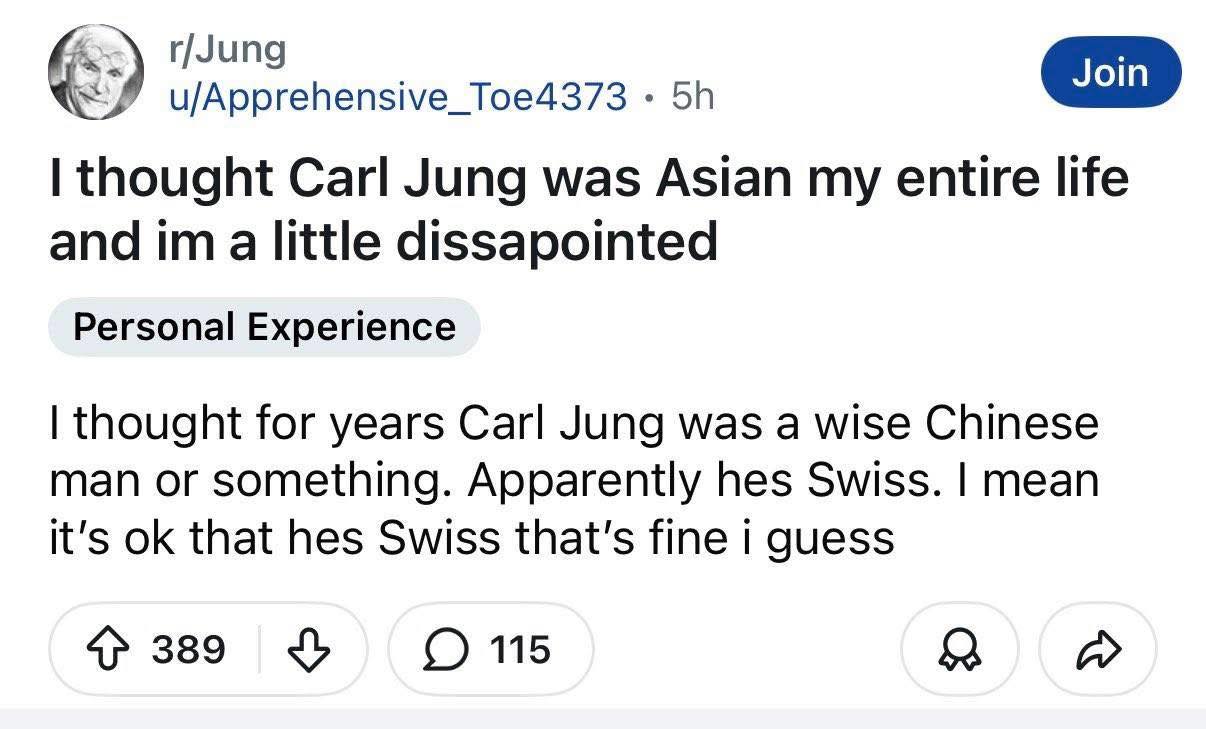Filter by Personal Experience flair
This screenshot has height=729, width=1206.
tap(264, 327)
